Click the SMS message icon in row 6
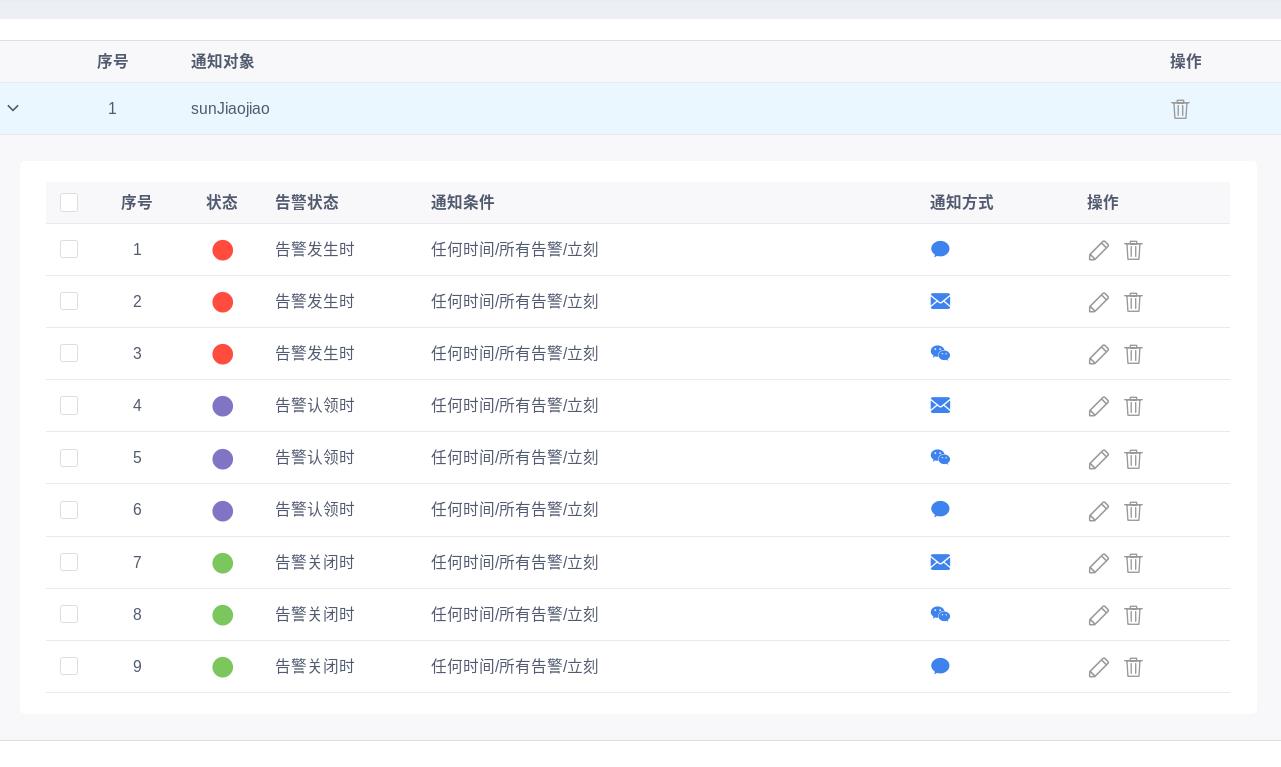1281x767 pixels. [940, 509]
